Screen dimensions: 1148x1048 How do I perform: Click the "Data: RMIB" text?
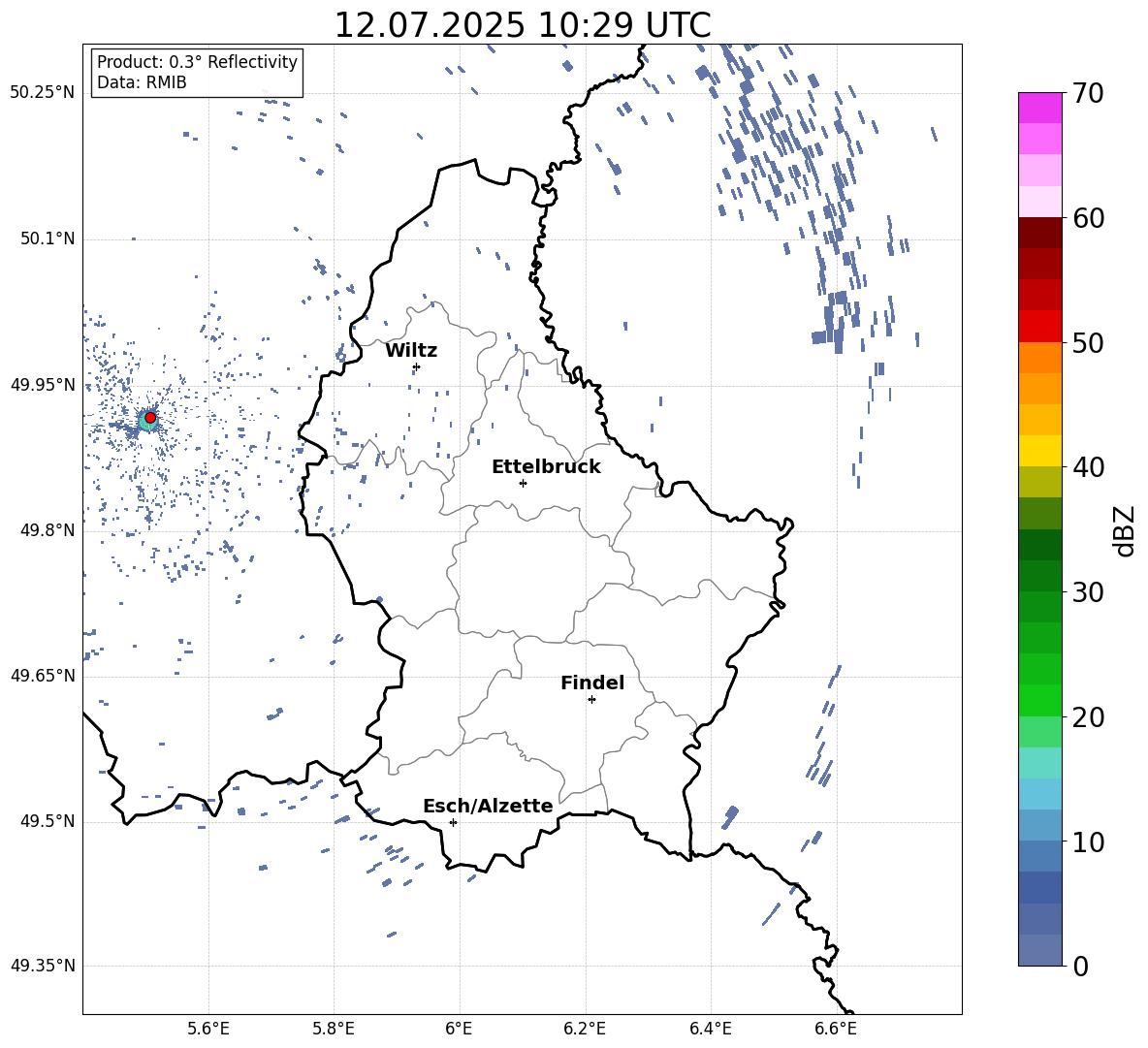tap(142, 82)
